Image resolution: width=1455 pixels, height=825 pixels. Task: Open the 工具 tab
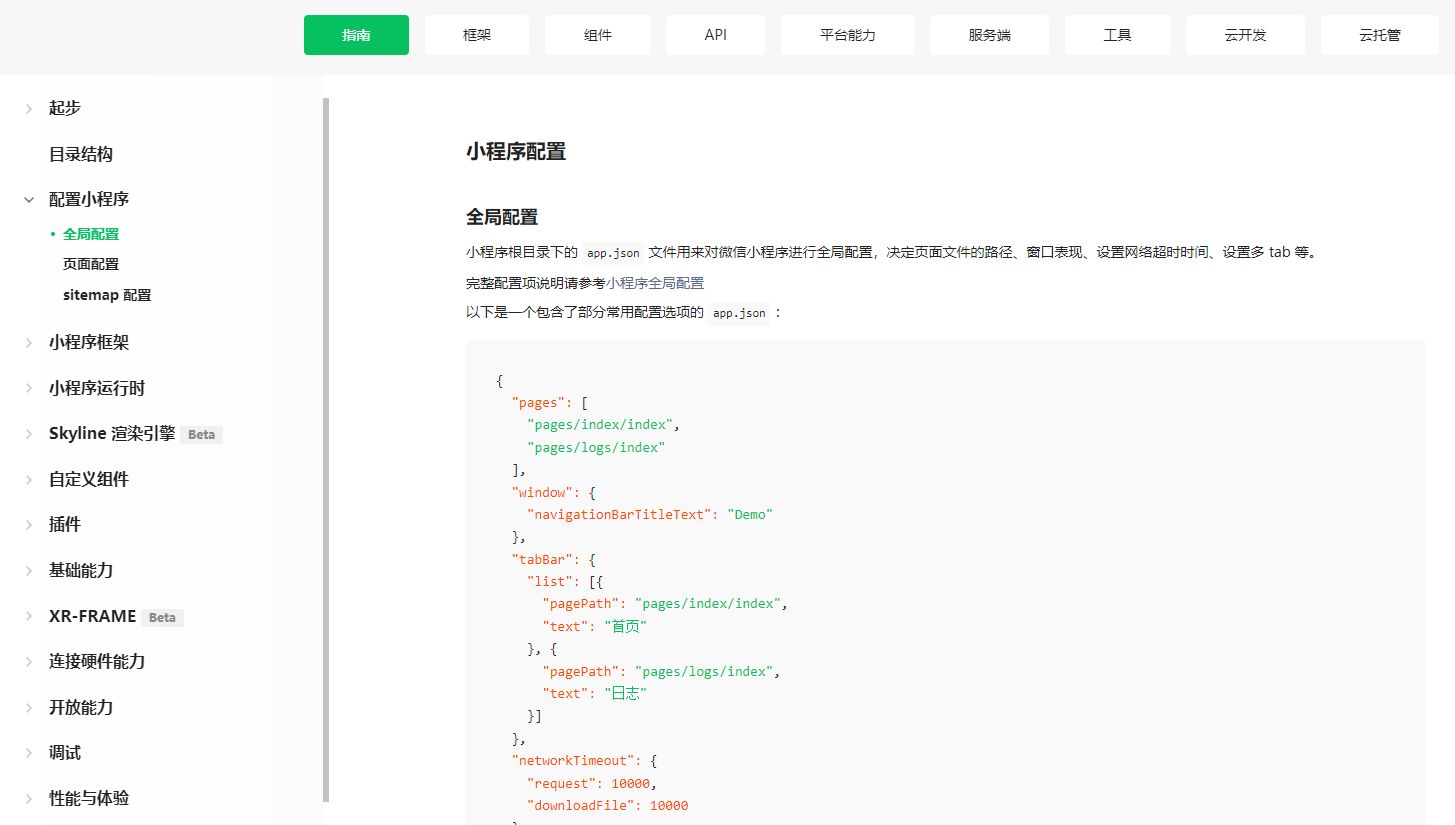(x=1117, y=35)
